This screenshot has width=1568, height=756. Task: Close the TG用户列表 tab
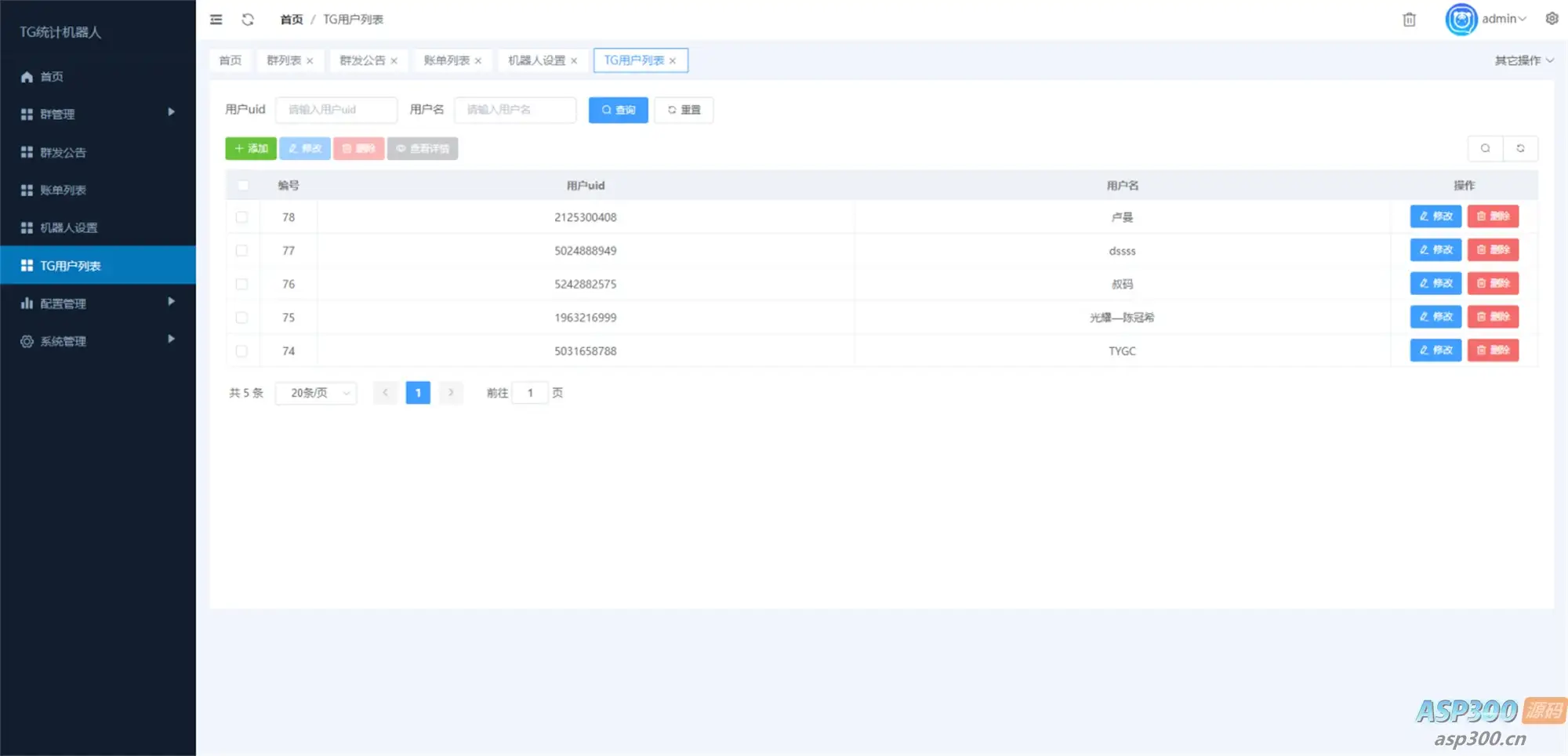pyautogui.click(x=673, y=61)
